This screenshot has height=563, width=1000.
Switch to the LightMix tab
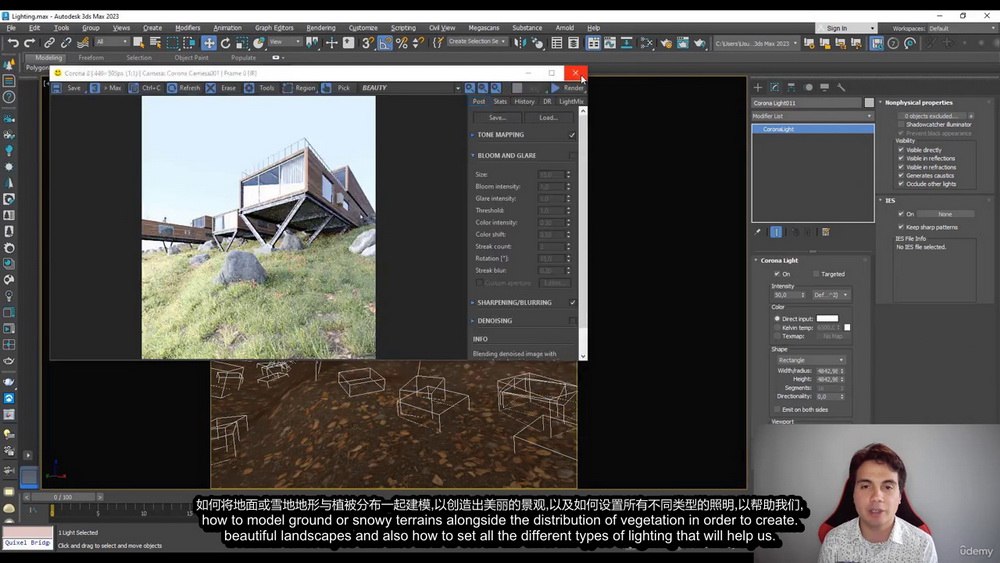[571, 101]
